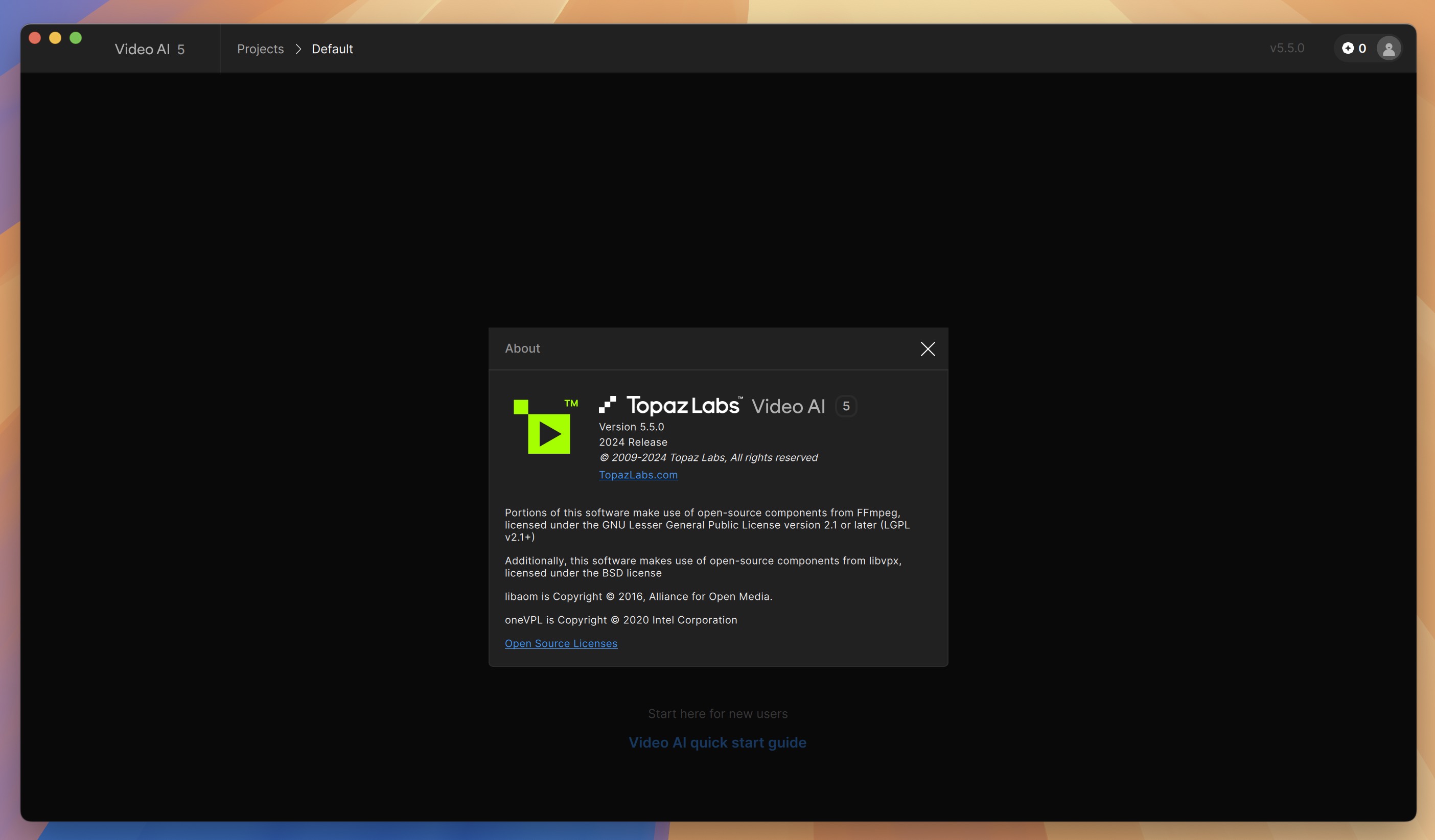
Task: Close the About dialog
Action: click(928, 348)
